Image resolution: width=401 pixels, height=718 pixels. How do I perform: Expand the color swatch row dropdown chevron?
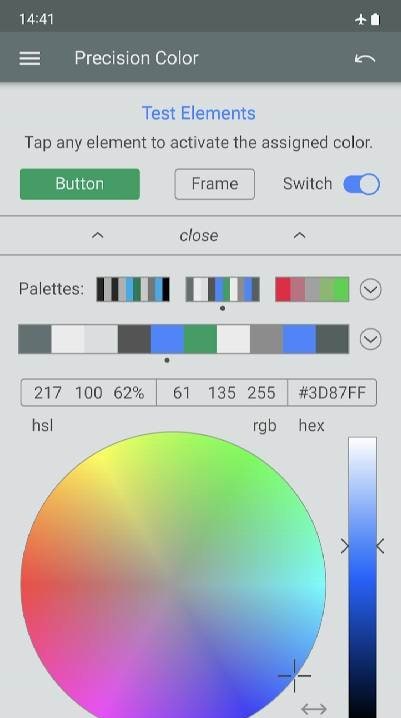(x=370, y=339)
